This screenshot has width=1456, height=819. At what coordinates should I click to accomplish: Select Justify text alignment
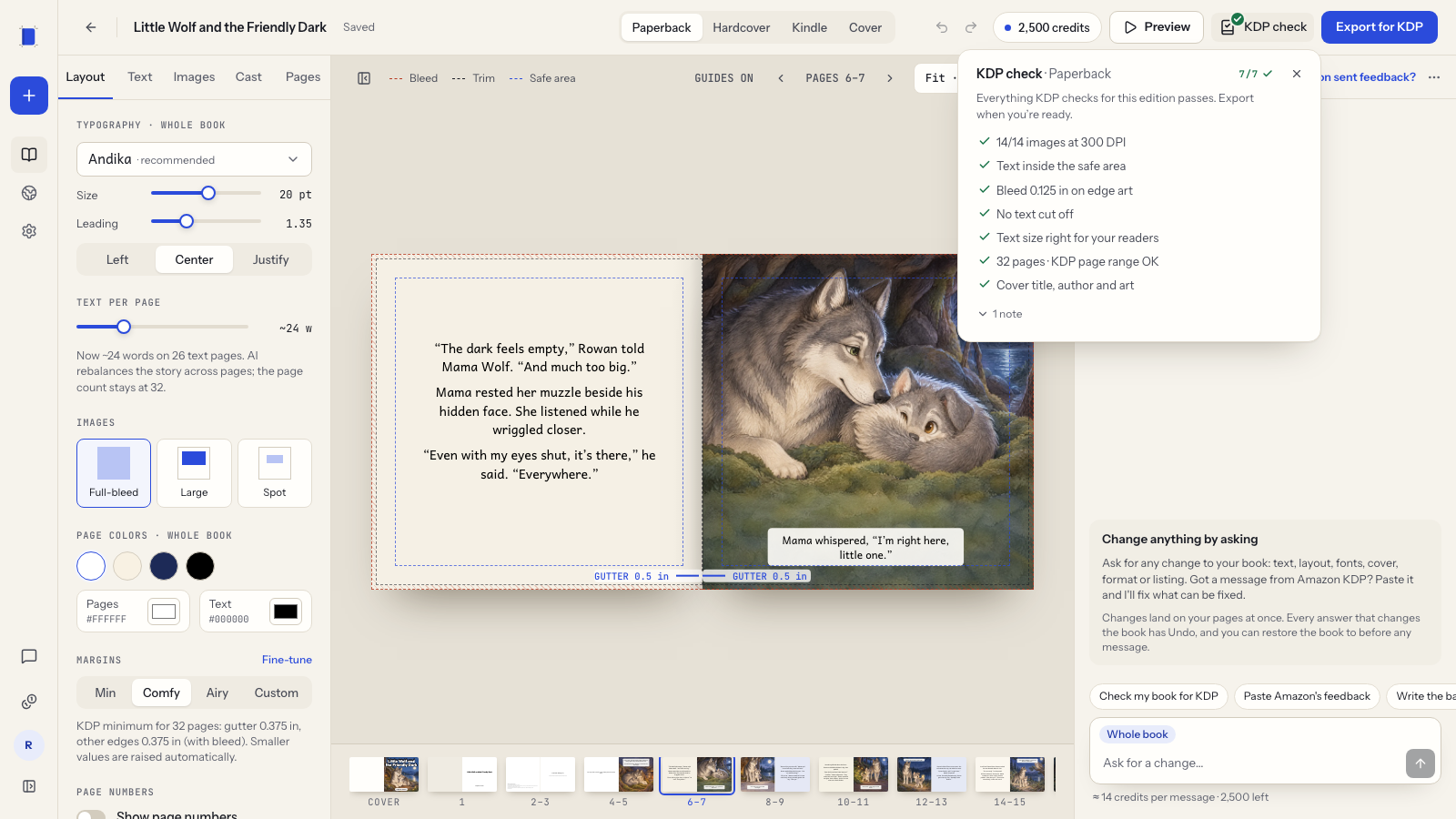(271, 259)
